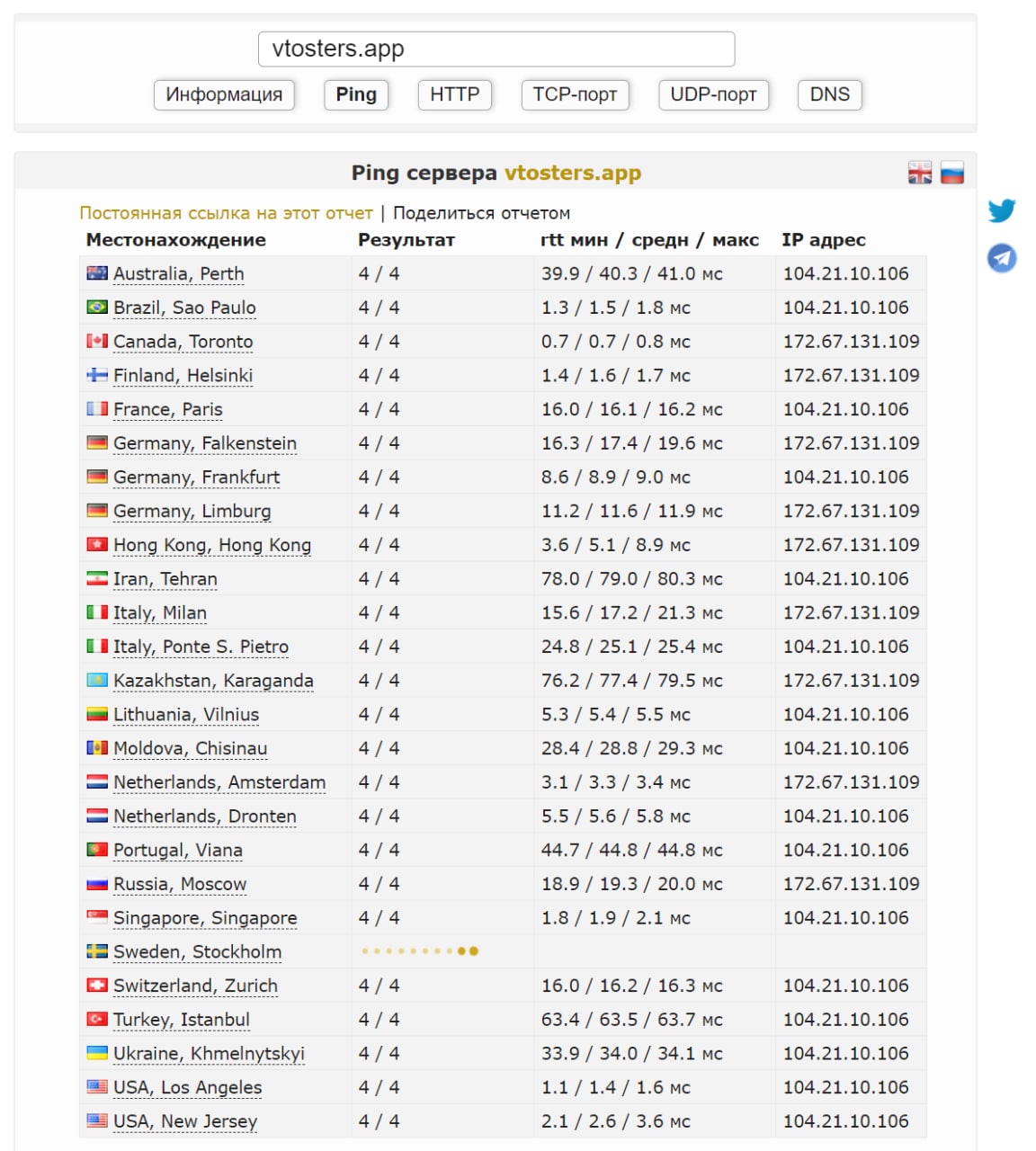Click the Результат column header

coord(406,240)
